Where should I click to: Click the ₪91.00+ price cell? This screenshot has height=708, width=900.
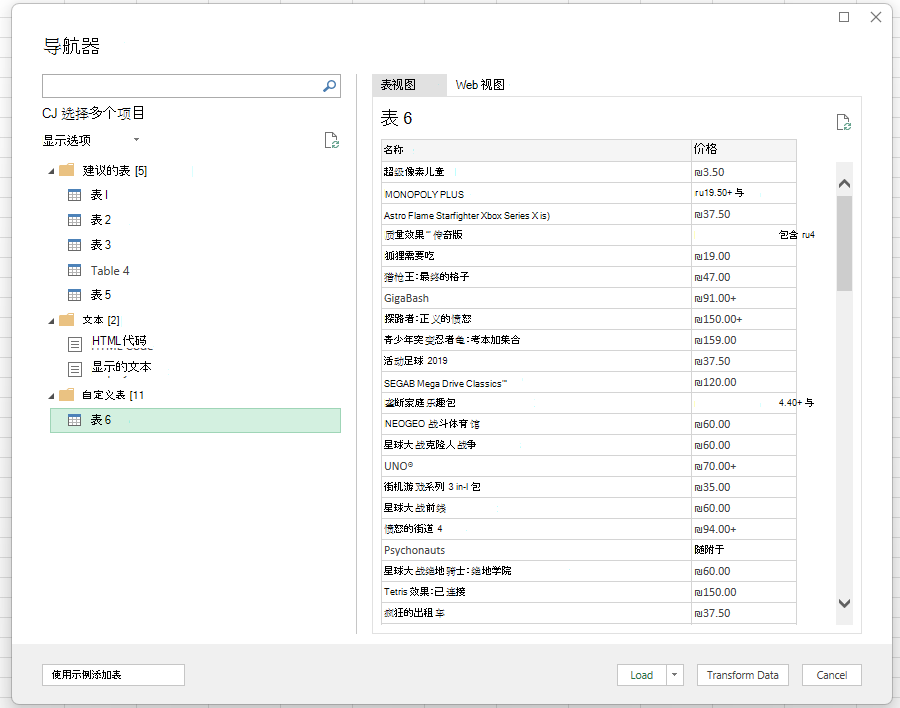[x=744, y=299]
